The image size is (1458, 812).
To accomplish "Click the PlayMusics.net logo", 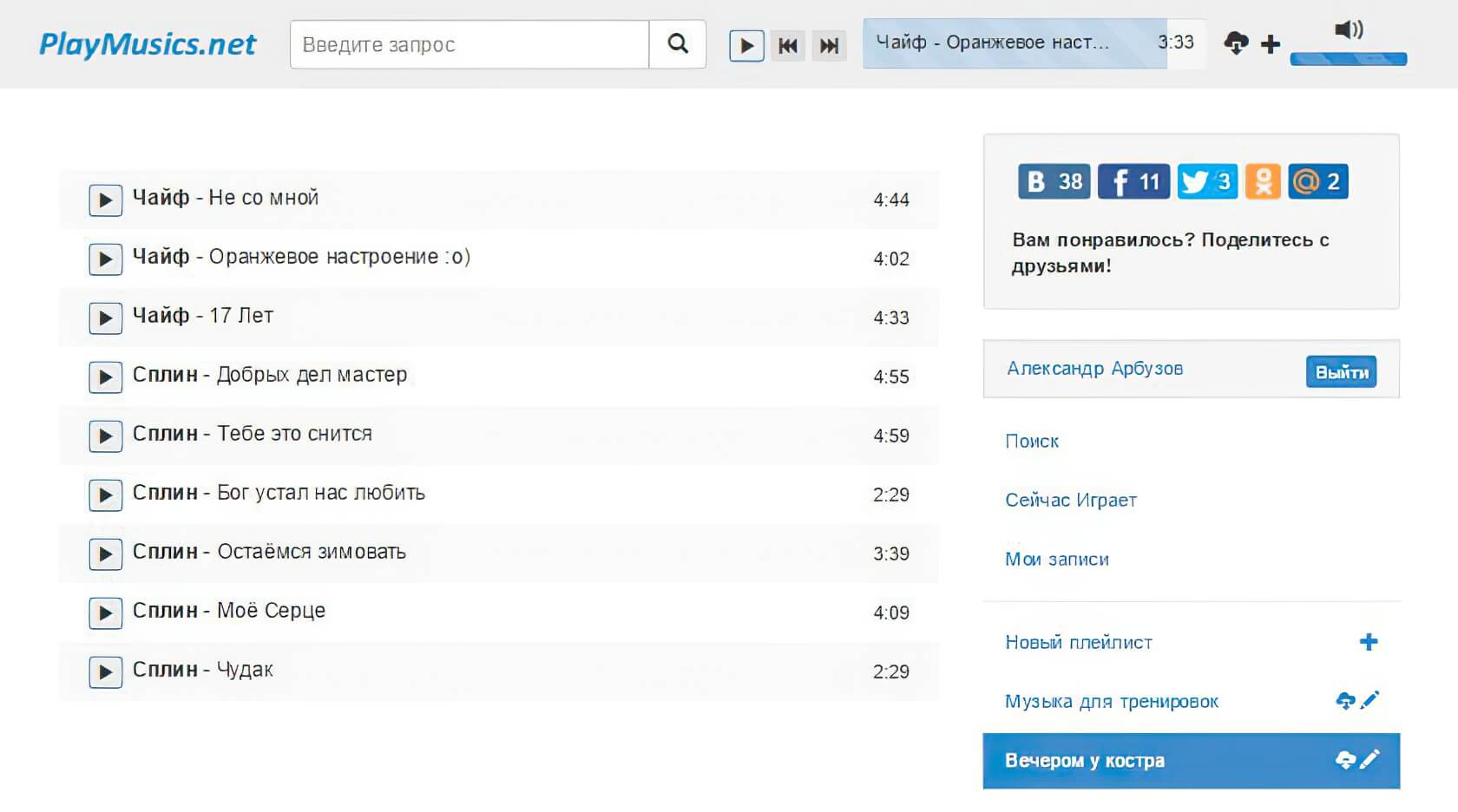I will 148,44.
